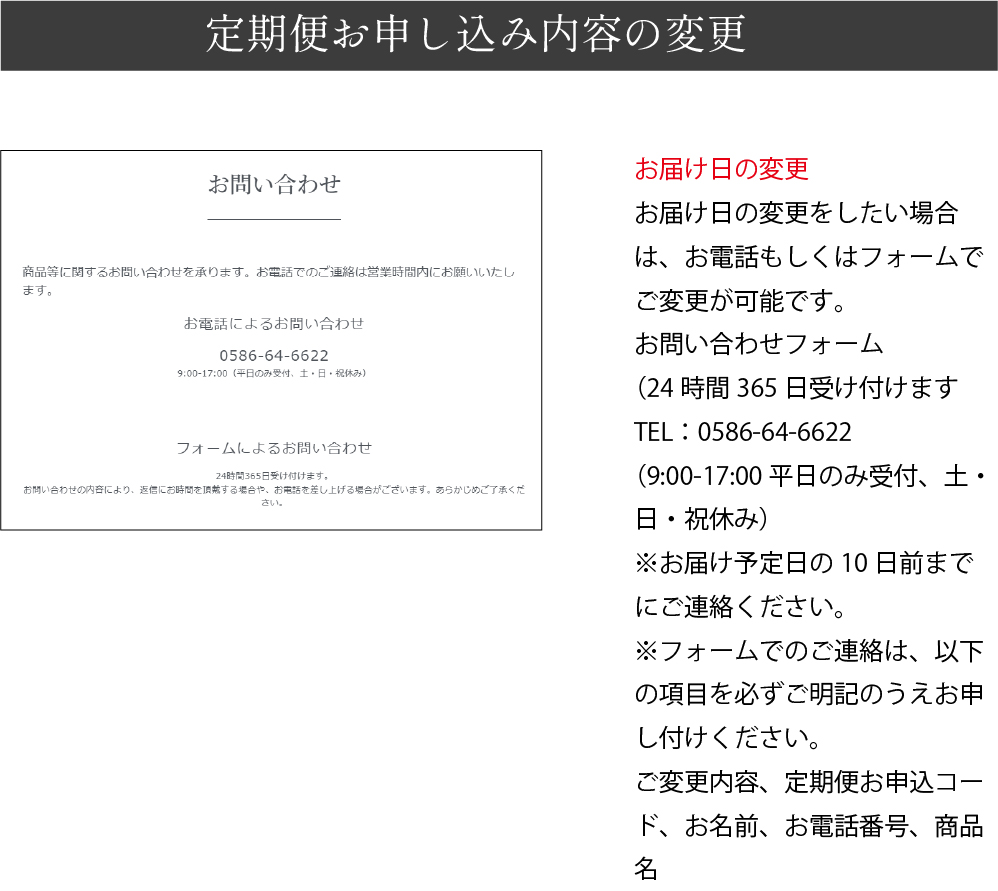
Task: Click the TEL：0586-64-6622 phone line
Action: [742, 432]
